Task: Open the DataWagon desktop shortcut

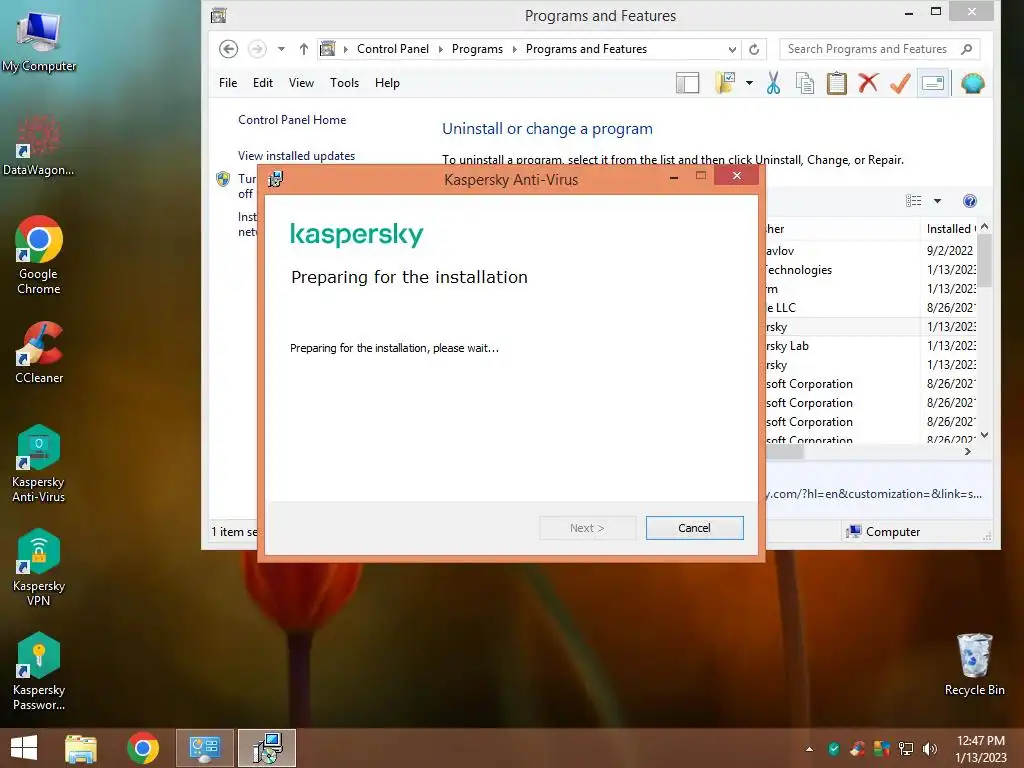Action: click(x=39, y=145)
